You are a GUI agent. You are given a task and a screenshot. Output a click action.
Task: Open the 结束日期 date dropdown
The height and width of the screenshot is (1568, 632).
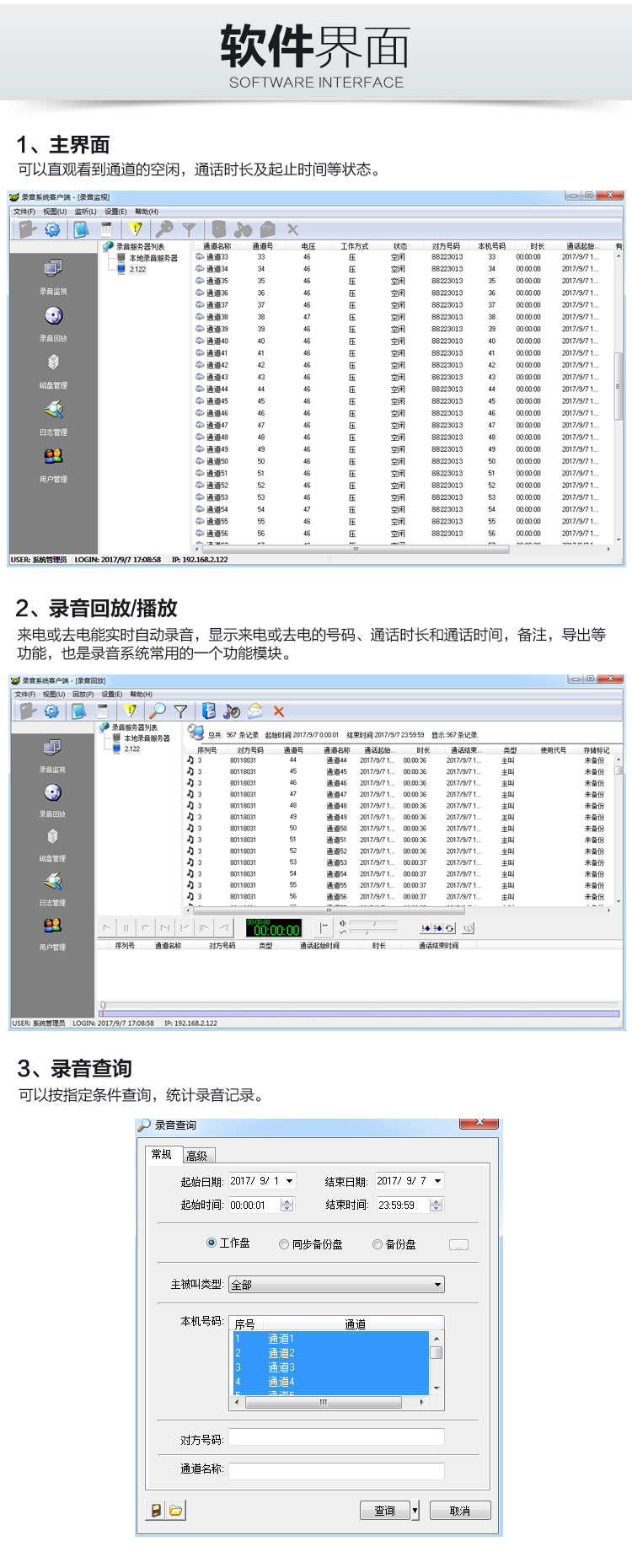point(437,1181)
